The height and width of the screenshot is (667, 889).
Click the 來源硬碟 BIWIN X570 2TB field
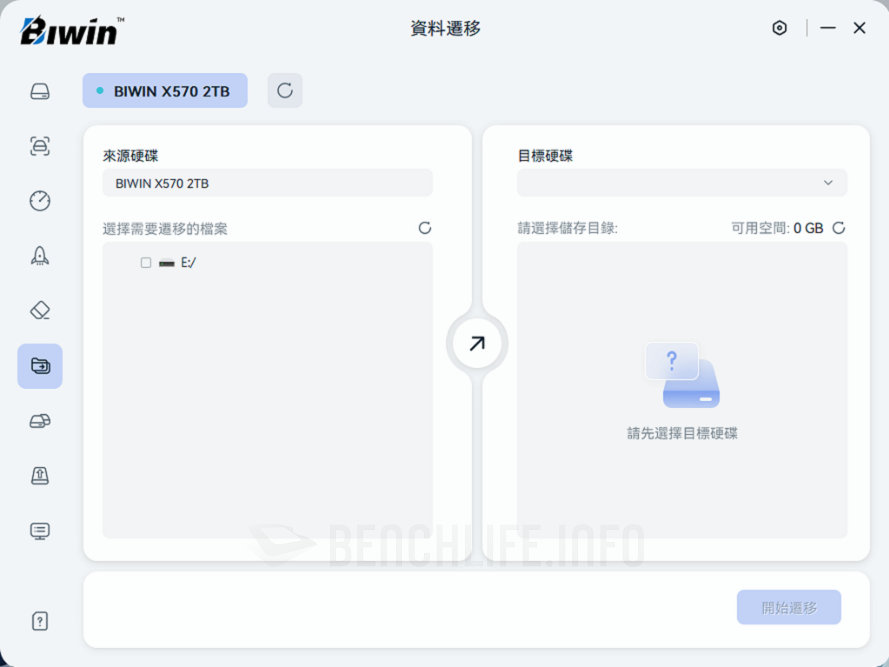click(267, 183)
